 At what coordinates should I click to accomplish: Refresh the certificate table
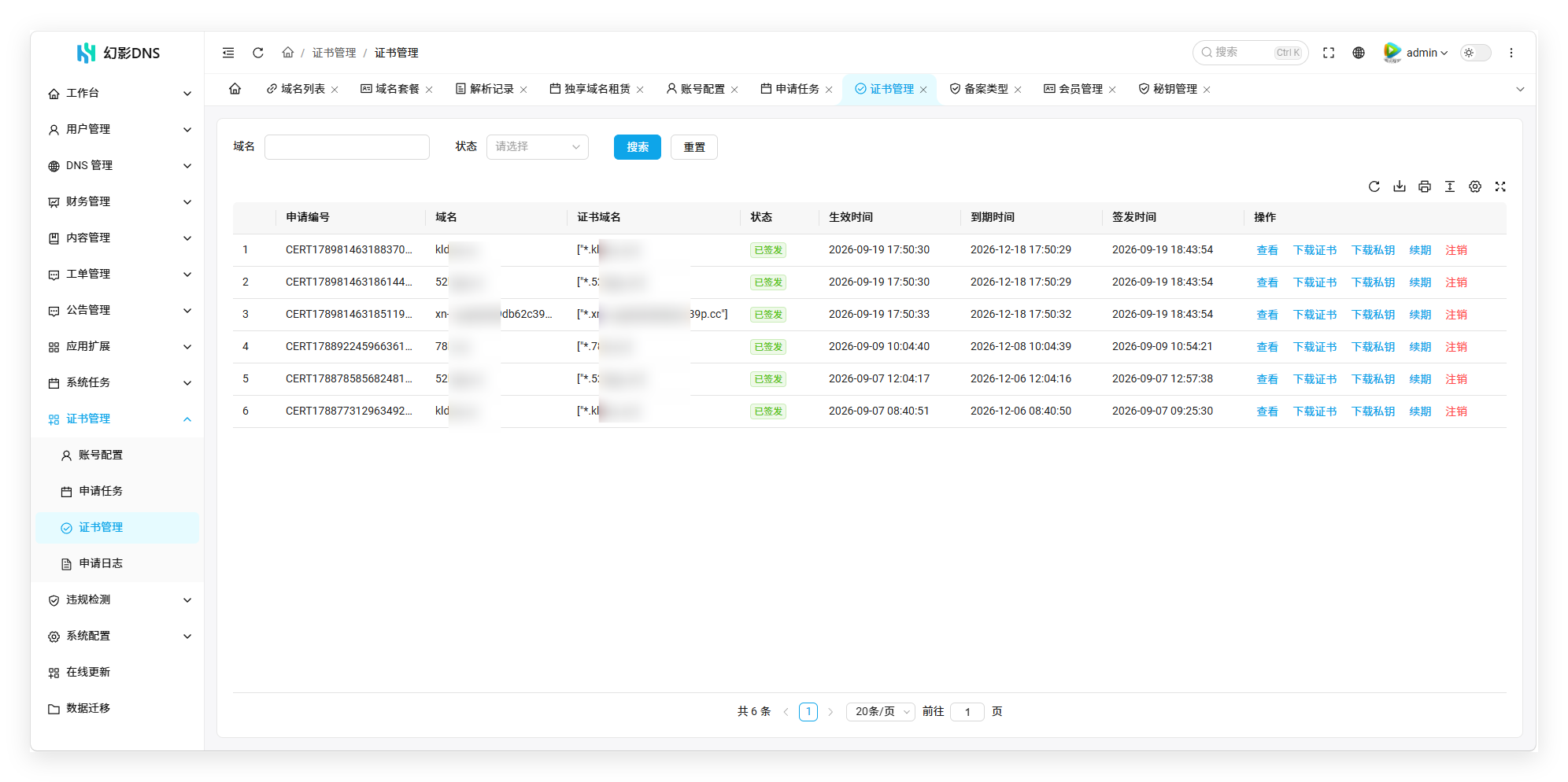pyautogui.click(x=1374, y=186)
